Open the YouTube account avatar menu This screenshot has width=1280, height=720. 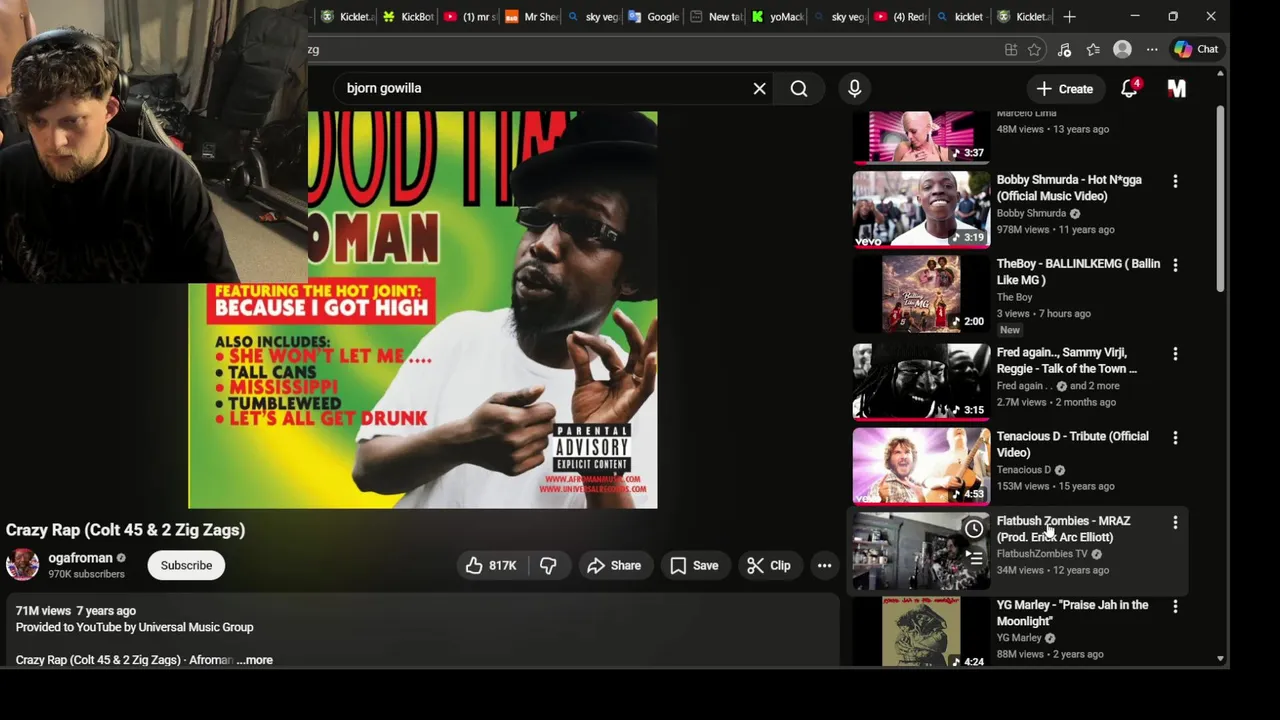pos(1177,89)
